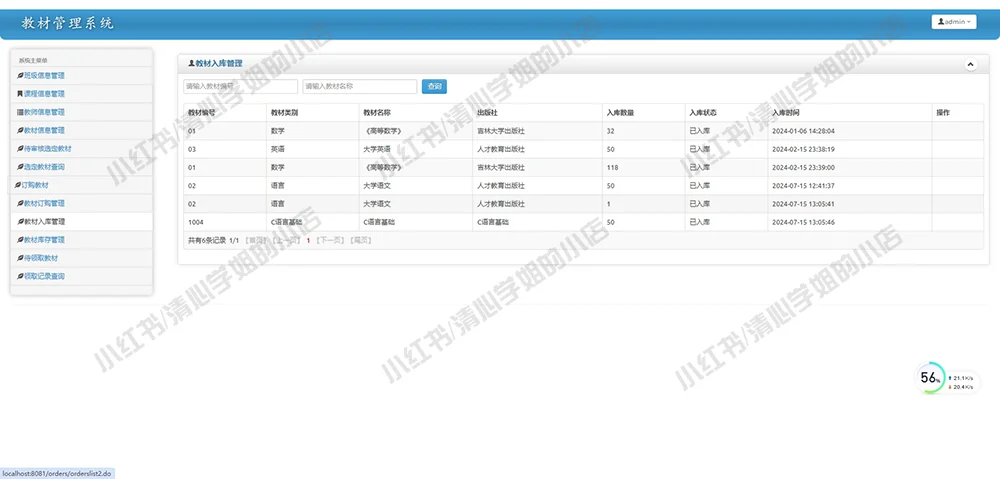Click the 教材管理系统 header title
Screen dimensions: 1000x479
pyautogui.click(x=68, y=24)
